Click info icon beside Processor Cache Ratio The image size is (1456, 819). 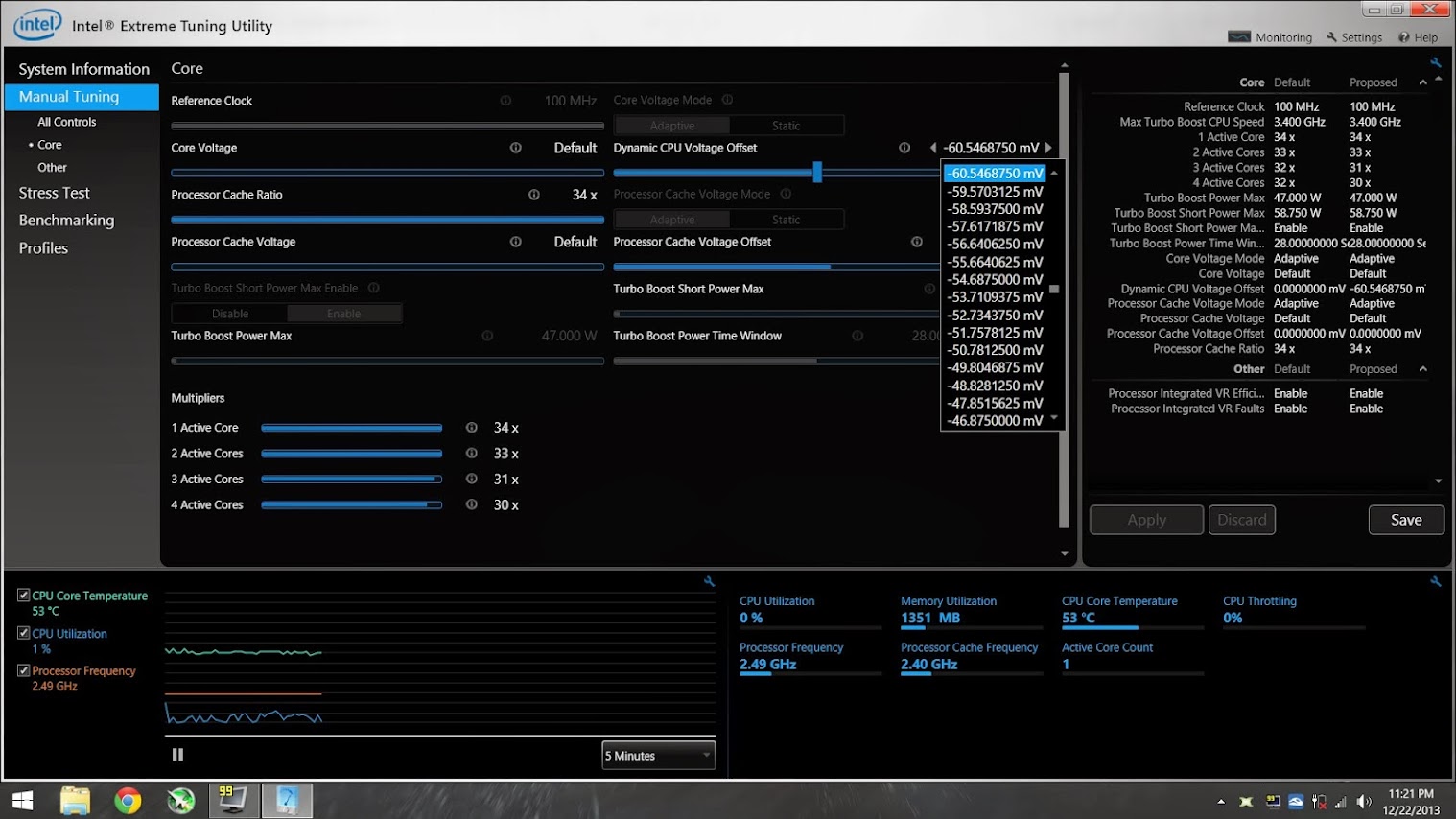(x=534, y=195)
